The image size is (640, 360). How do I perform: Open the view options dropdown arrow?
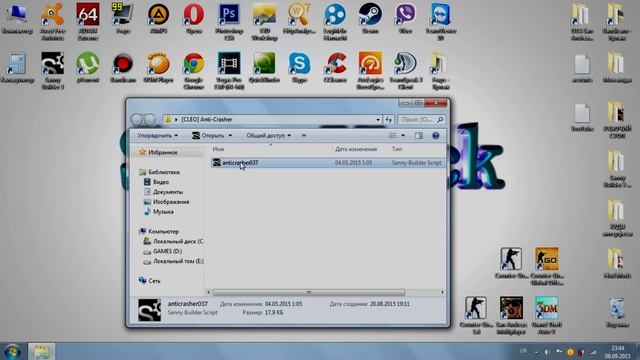tap(403, 136)
